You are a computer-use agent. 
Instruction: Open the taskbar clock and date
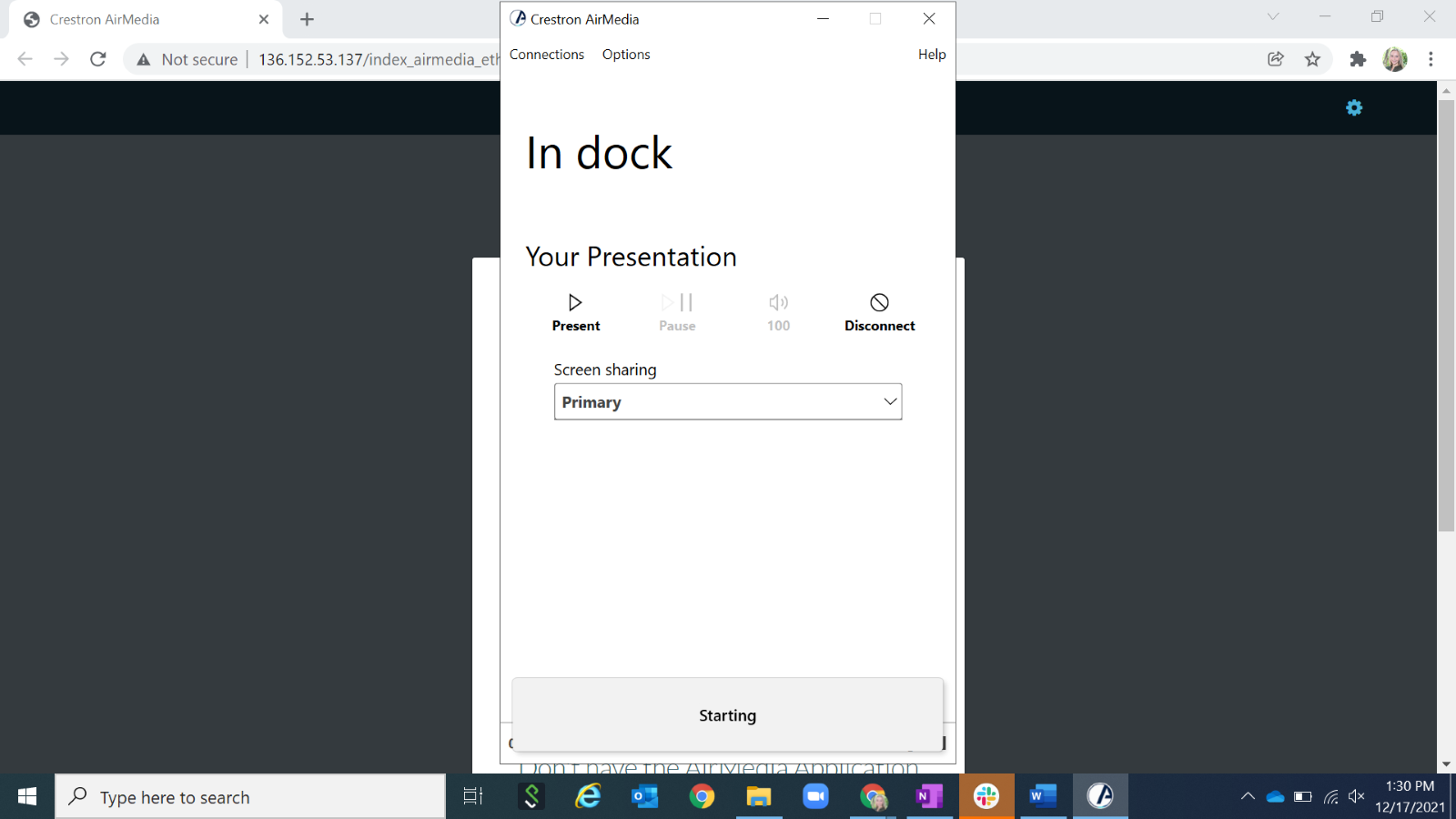(x=1410, y=797)
